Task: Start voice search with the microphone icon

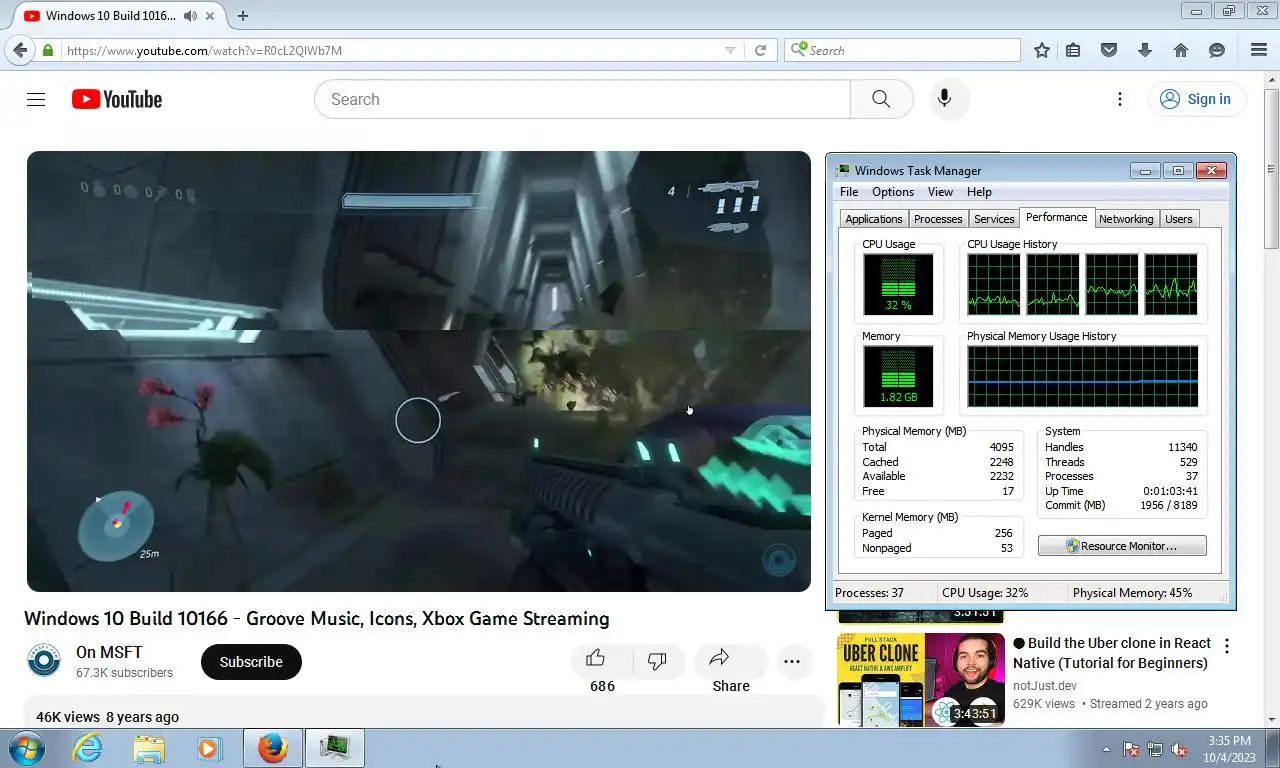Action: pos(944,99)
